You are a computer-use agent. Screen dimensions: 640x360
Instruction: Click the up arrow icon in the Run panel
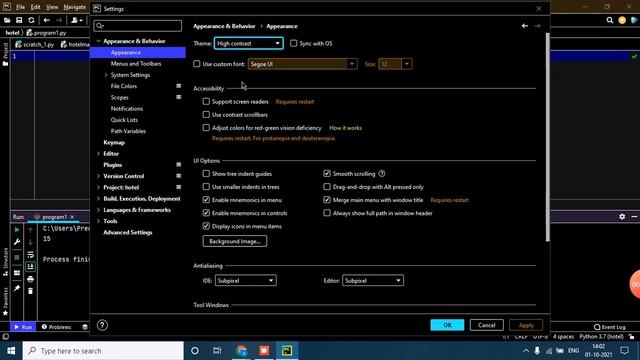31,230
